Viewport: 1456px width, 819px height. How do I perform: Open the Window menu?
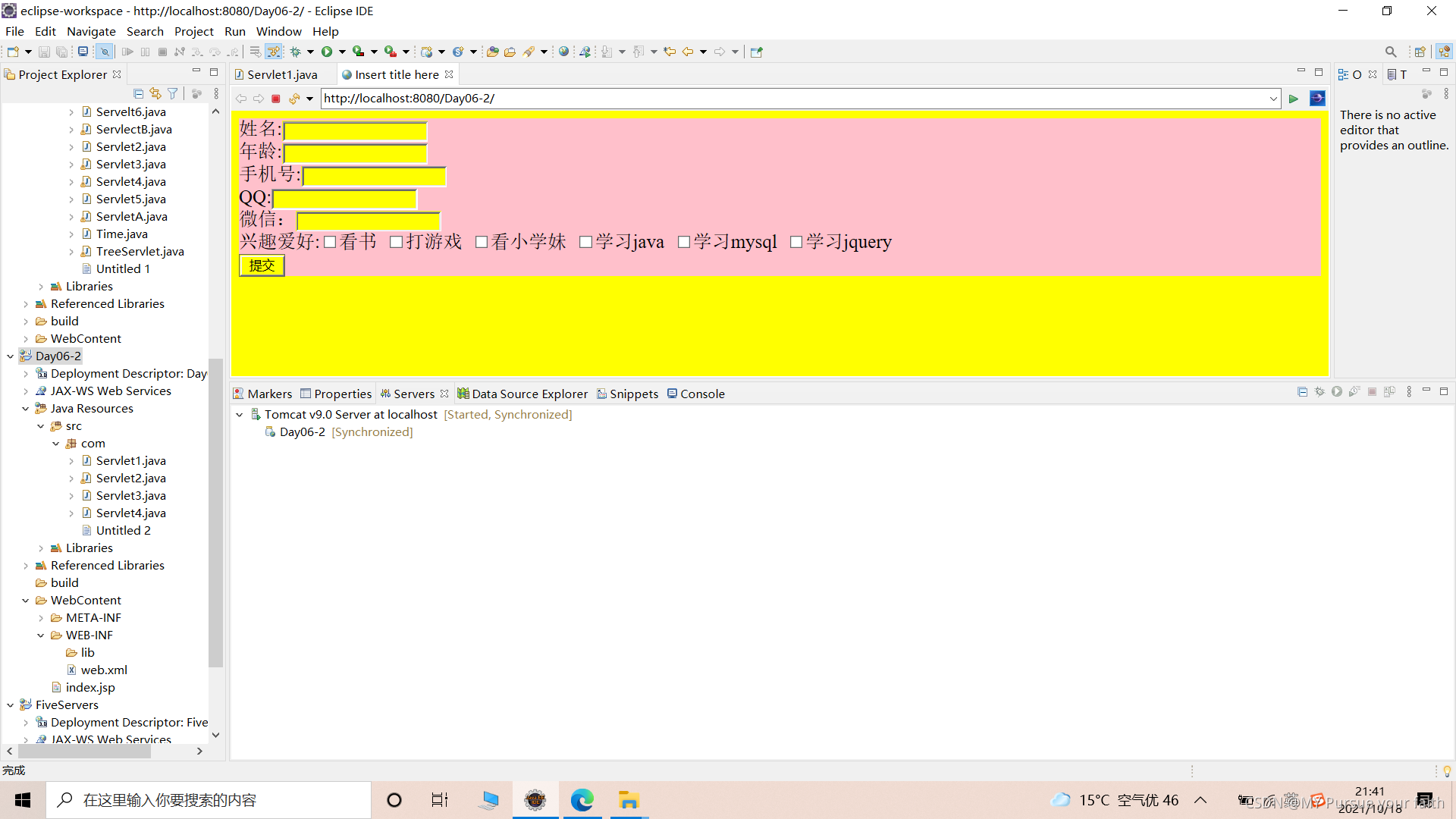(x=278, y=31)
